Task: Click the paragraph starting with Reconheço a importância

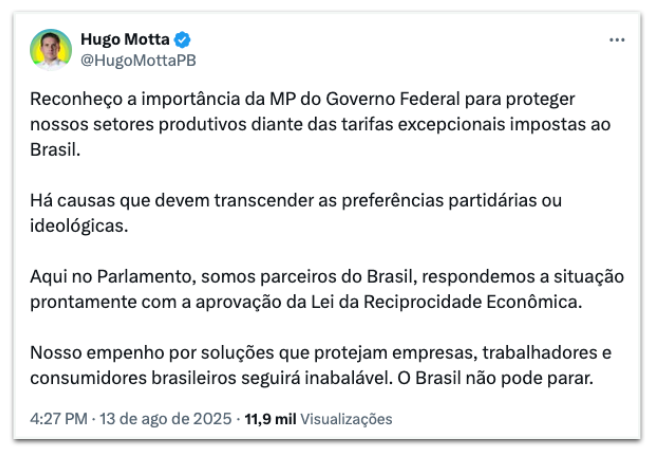Action: 320,124
